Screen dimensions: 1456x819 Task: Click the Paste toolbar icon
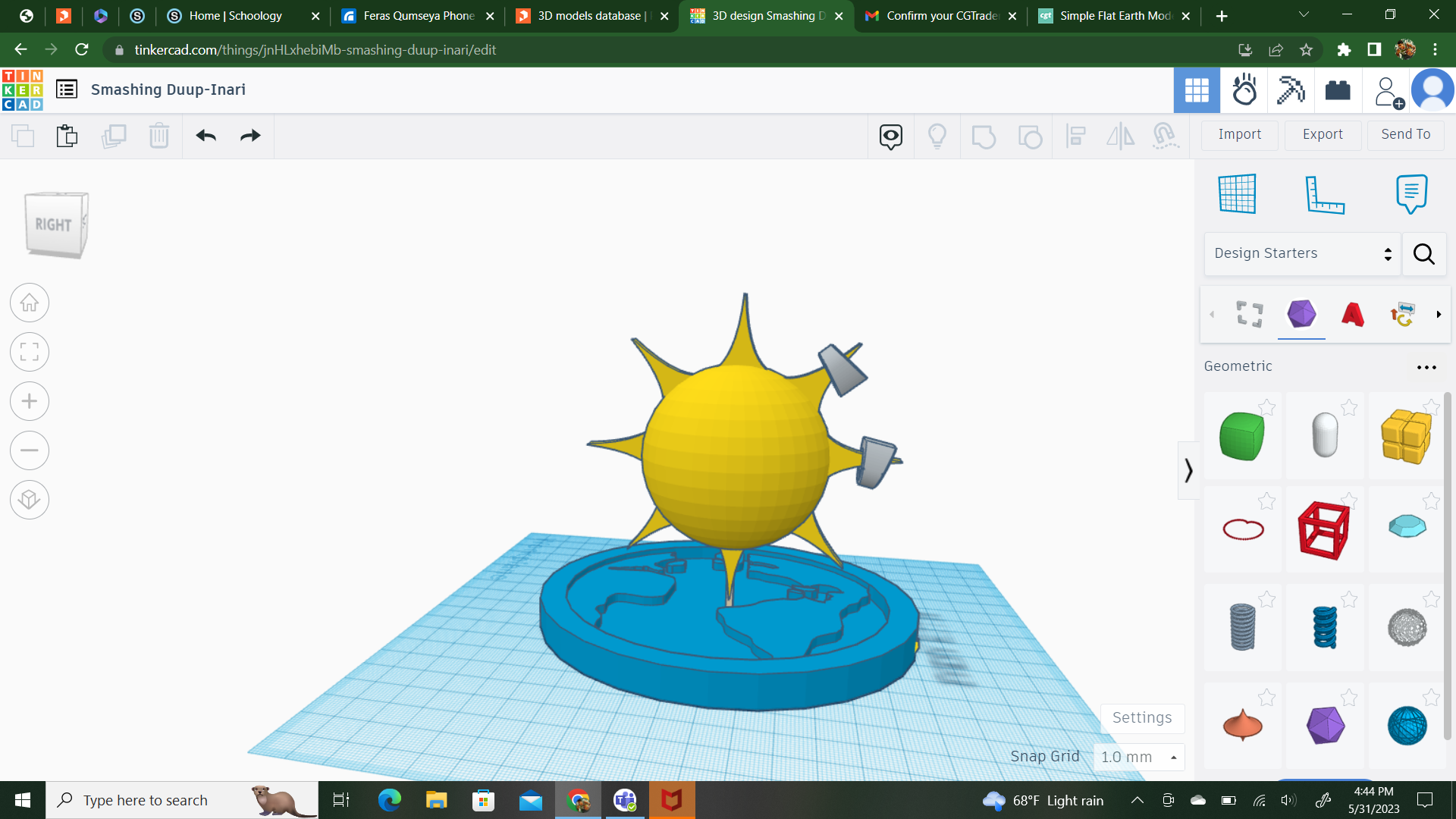(67, 136)
